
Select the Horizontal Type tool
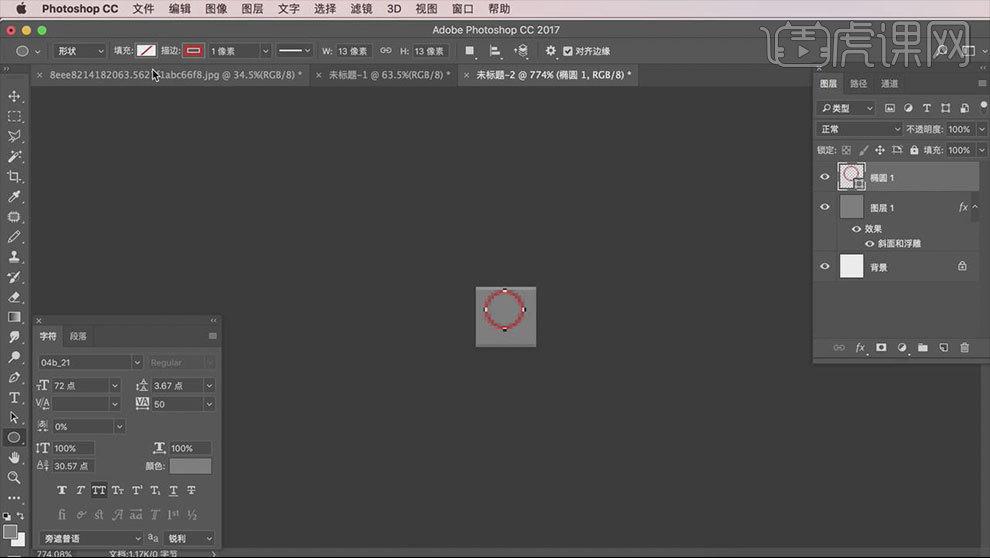coord(14,398)
